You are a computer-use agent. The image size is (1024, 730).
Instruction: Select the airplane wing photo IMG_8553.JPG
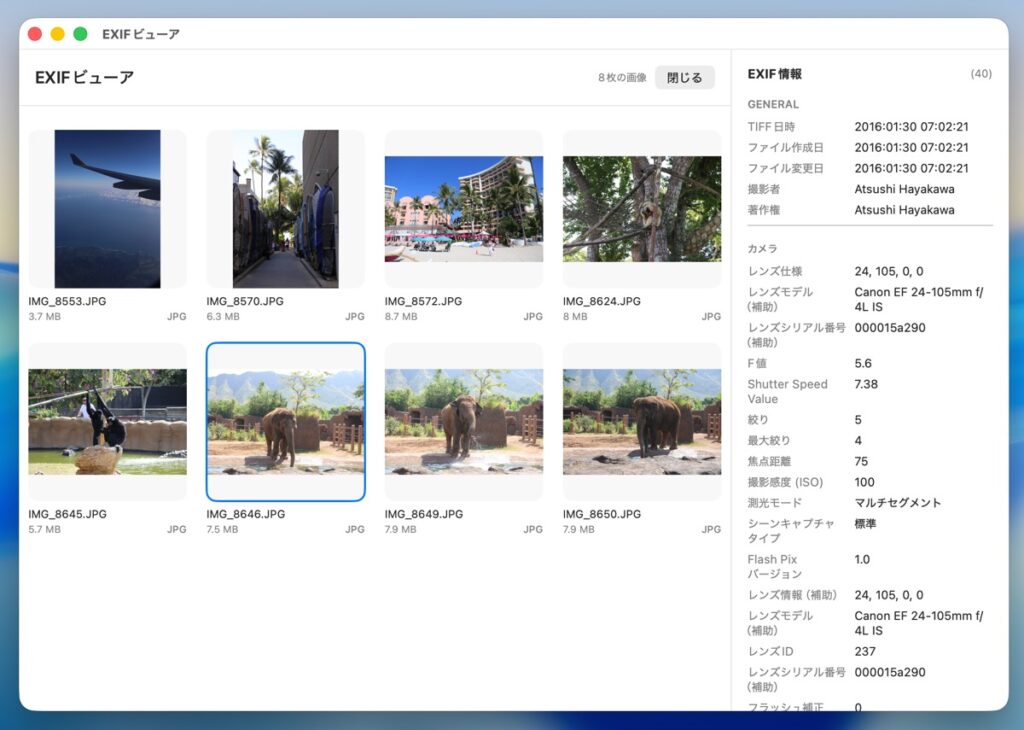(107, 209)
